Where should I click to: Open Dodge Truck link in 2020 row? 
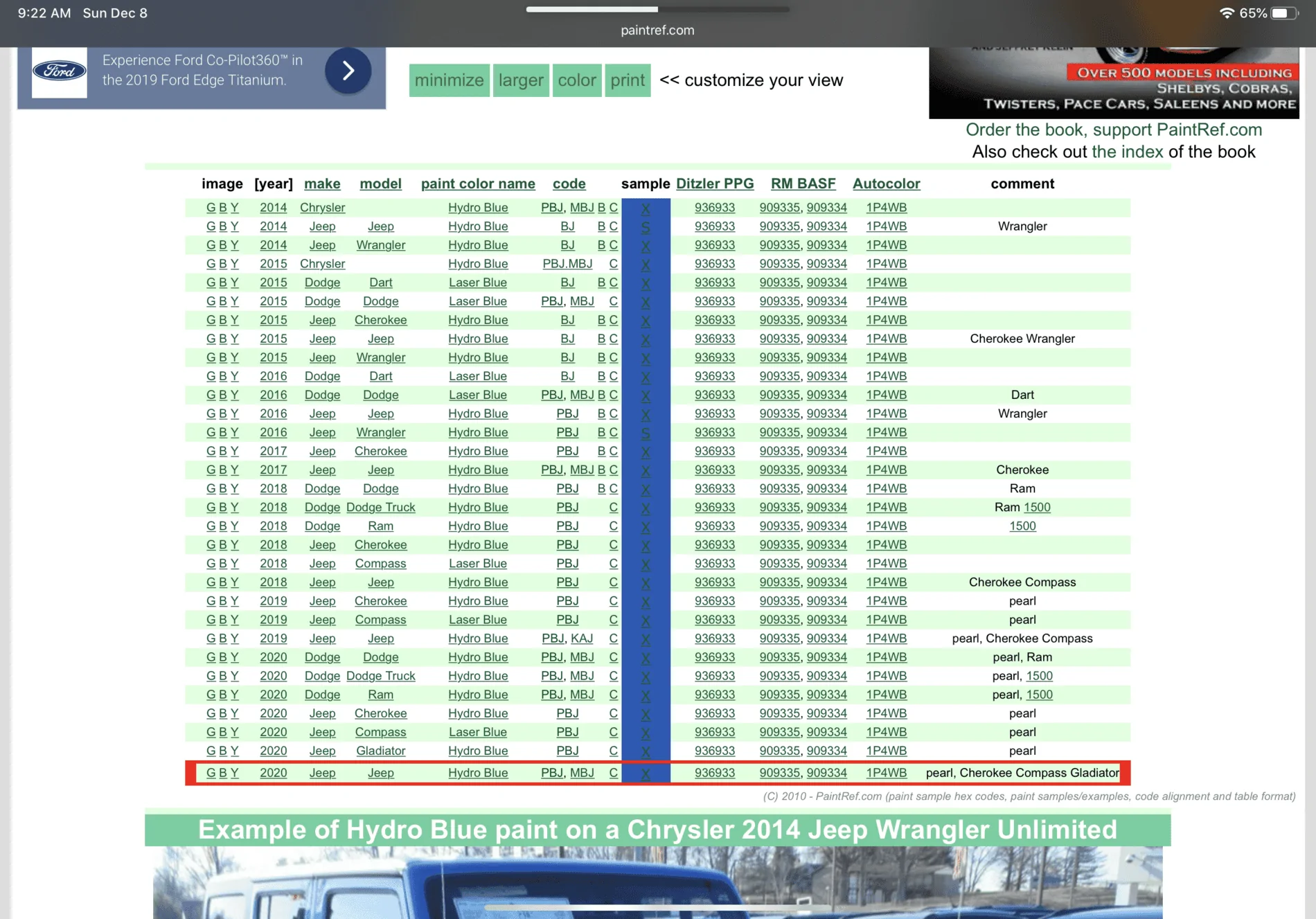[381, 676]
